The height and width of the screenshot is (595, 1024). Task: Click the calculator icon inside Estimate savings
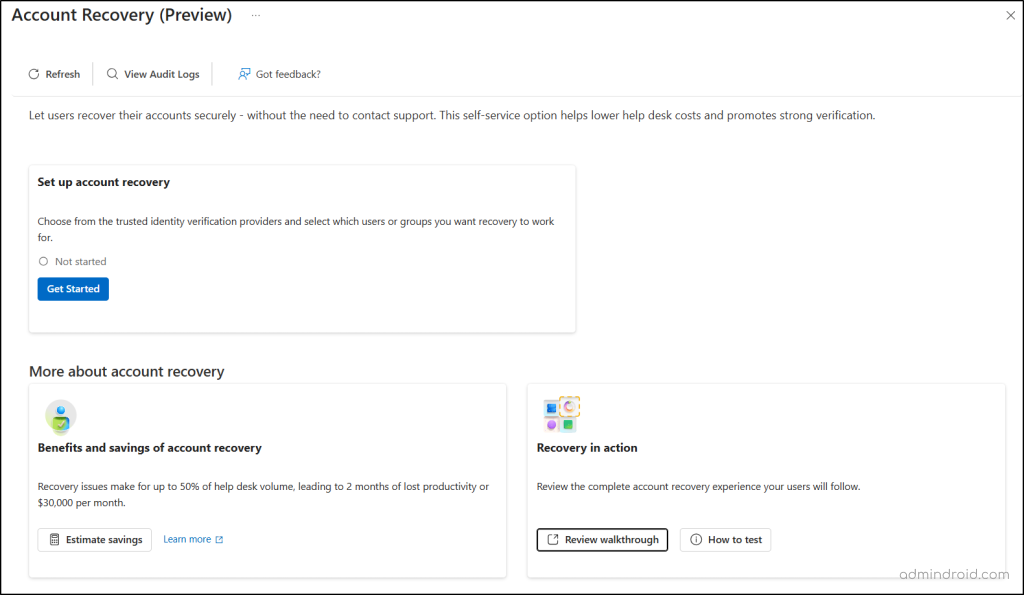point(53,539)
